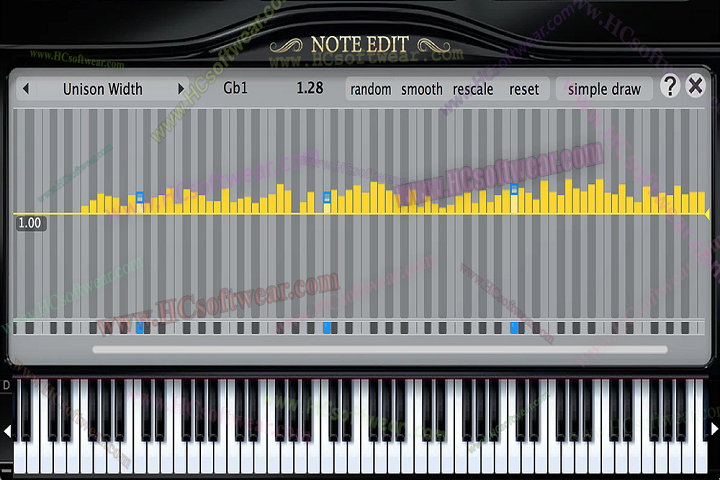
Task: Click the yellow marker at baseline right end
Action: click(708, 214)
